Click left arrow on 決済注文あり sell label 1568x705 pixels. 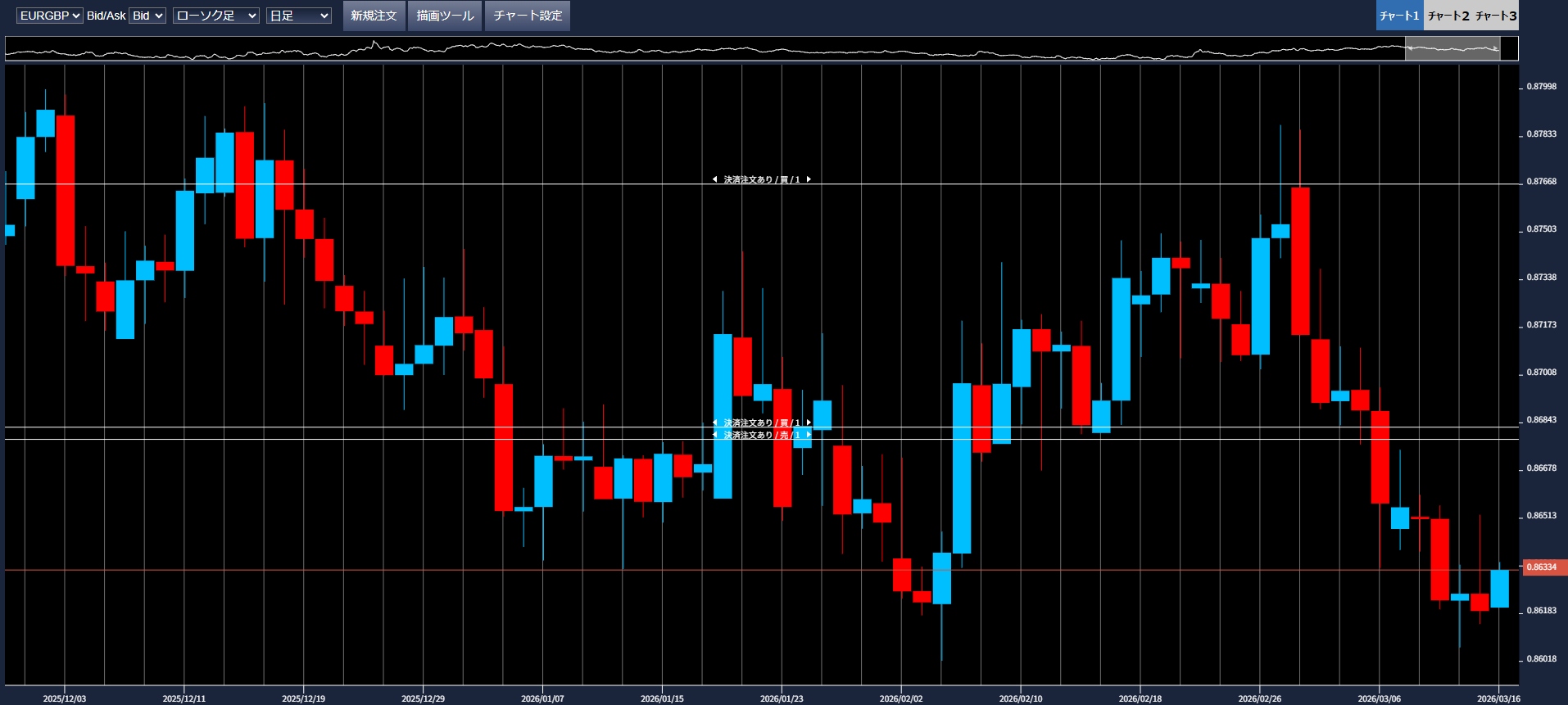[x=714, y=435]
